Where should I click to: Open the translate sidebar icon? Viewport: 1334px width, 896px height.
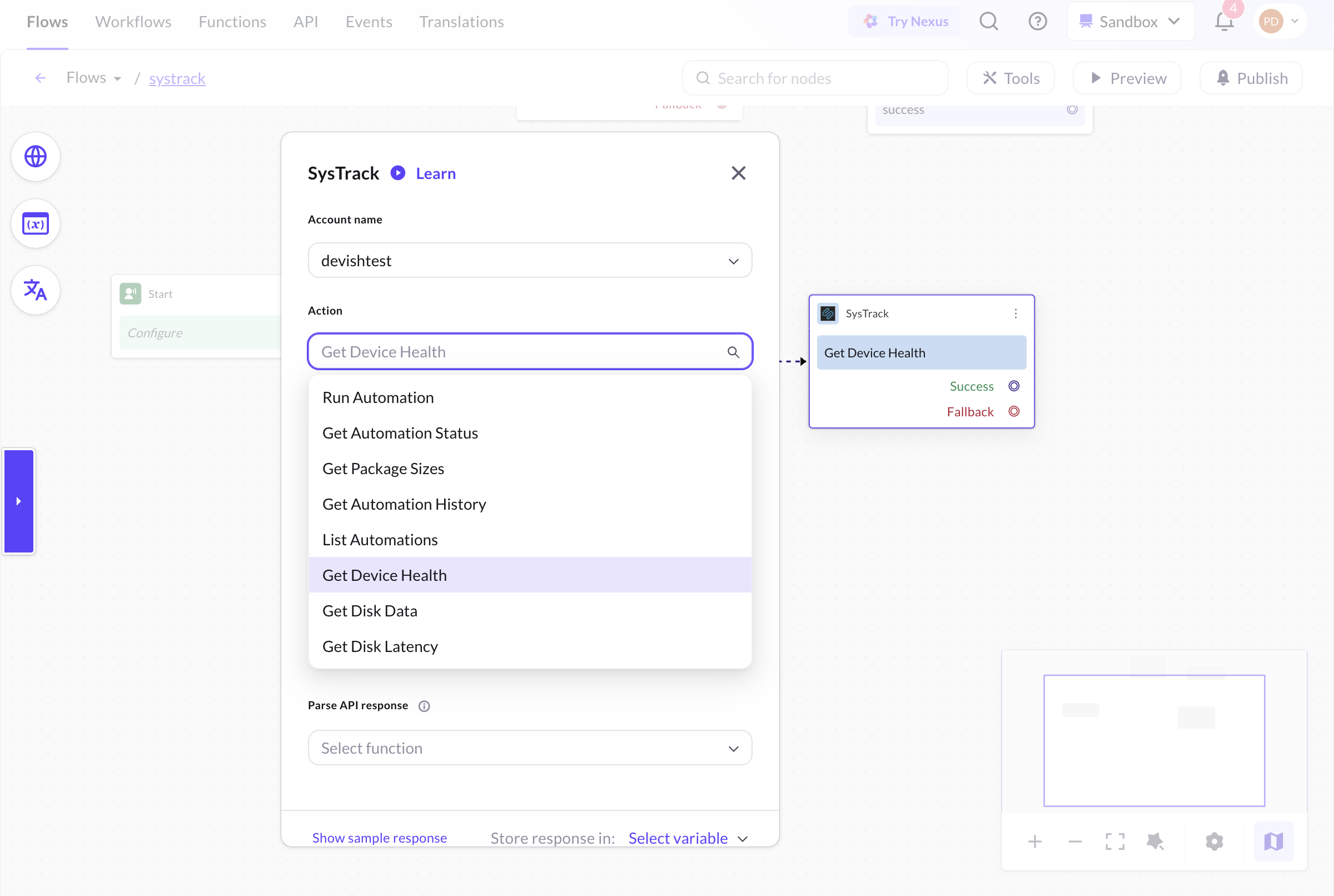tap(36, 290)
